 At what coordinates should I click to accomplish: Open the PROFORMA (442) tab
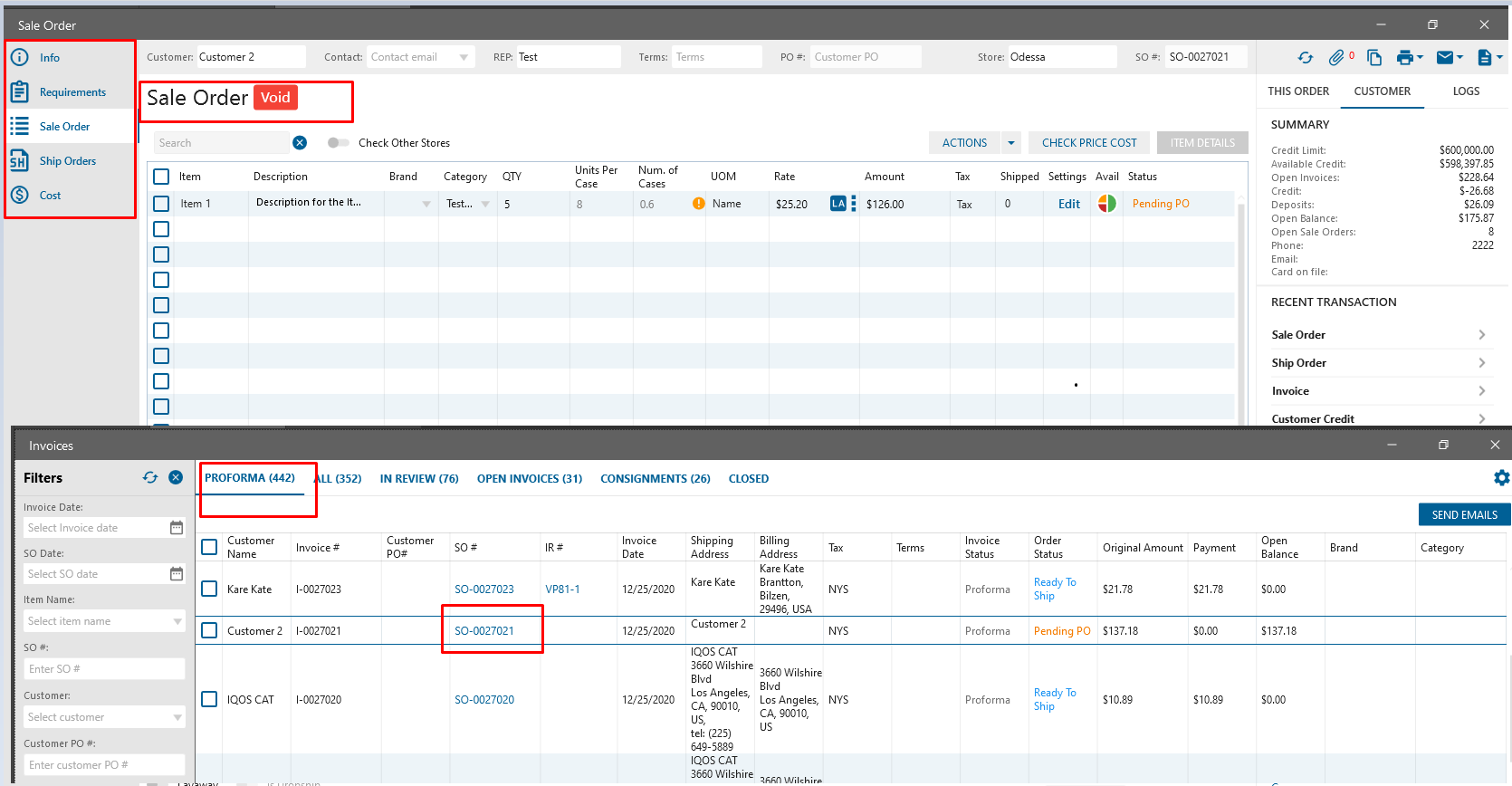coord(250,478)
